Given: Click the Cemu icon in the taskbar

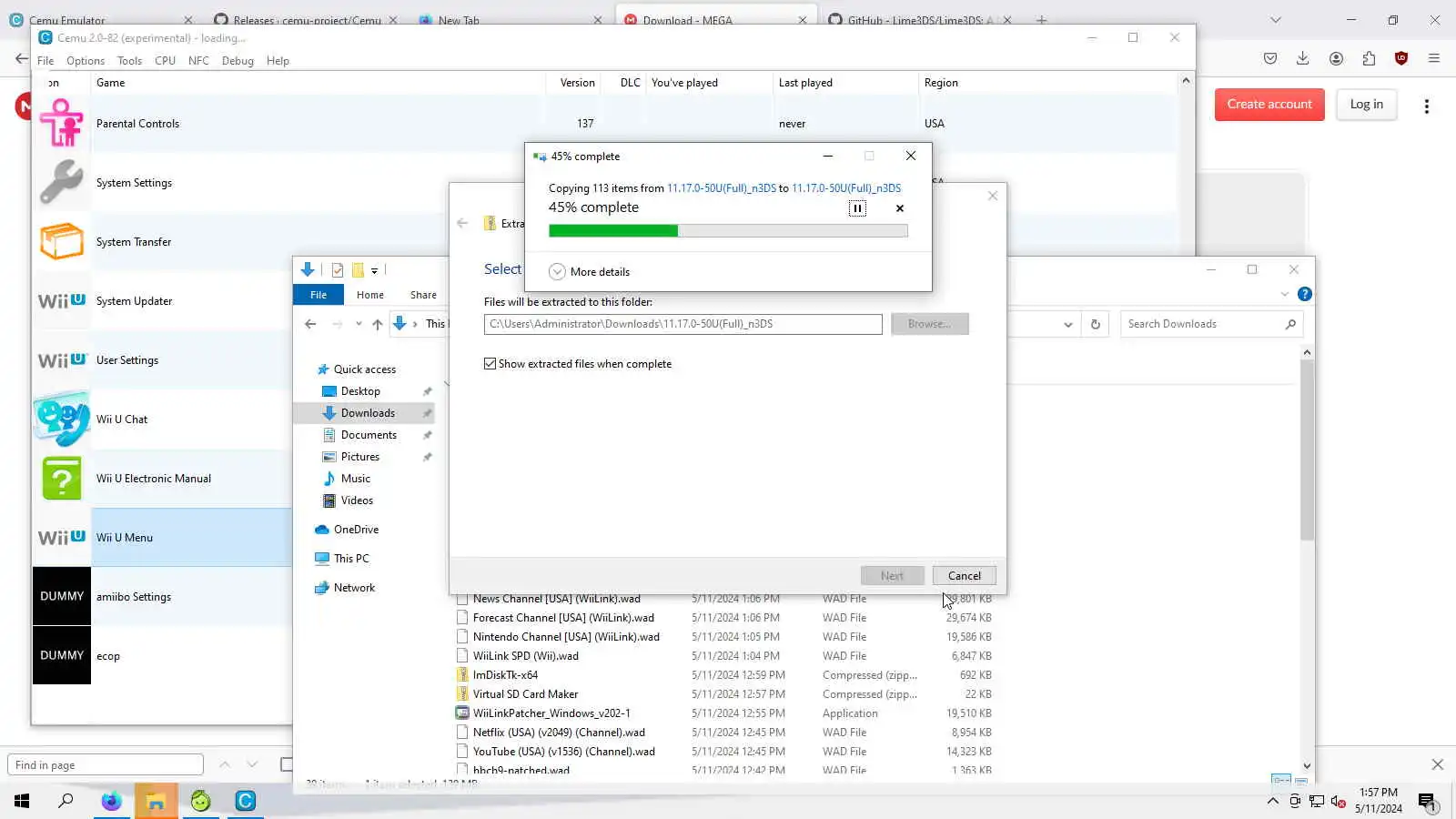Looking at the screenshot, I should pyautogui.click(x=246, y=801).
